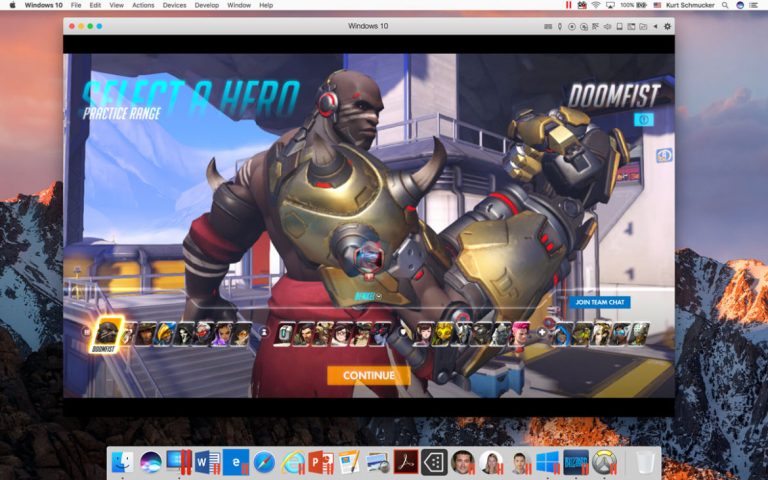Open the File menu
This screenshot has height=480, width=768.
pyautogui.click(x=76, y=5)
